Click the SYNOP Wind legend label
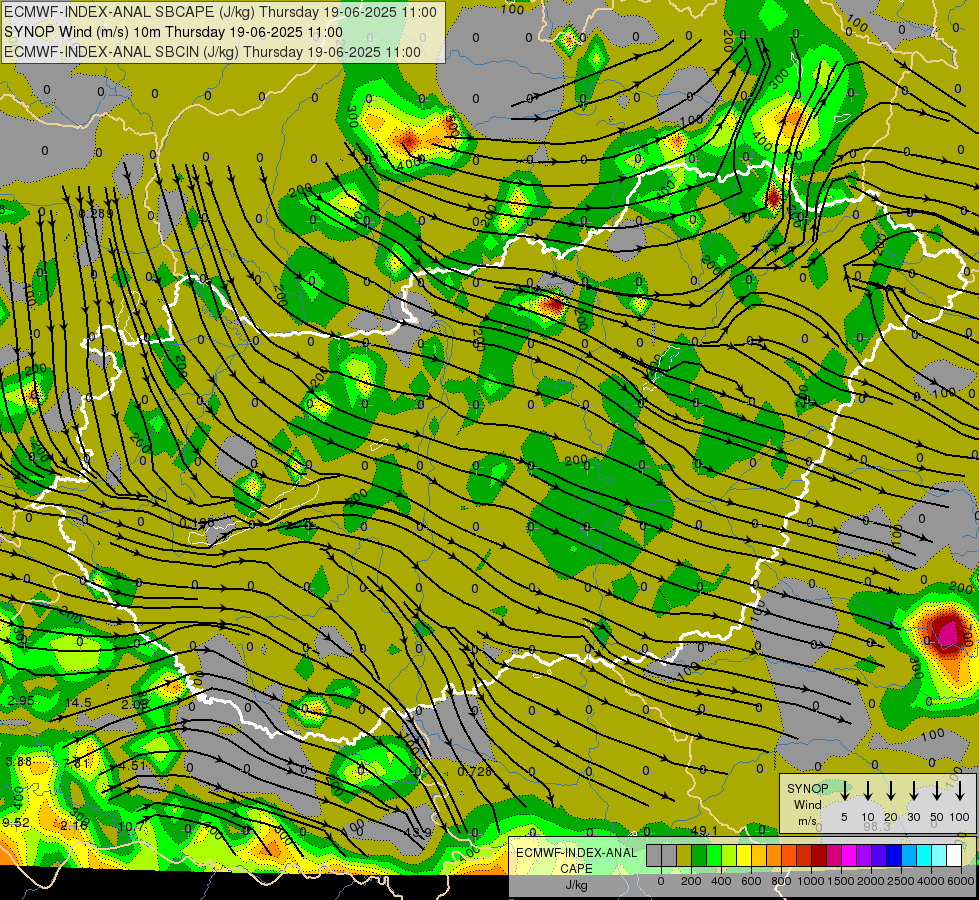This screenshot has width=979, height=900. [807, 796]
